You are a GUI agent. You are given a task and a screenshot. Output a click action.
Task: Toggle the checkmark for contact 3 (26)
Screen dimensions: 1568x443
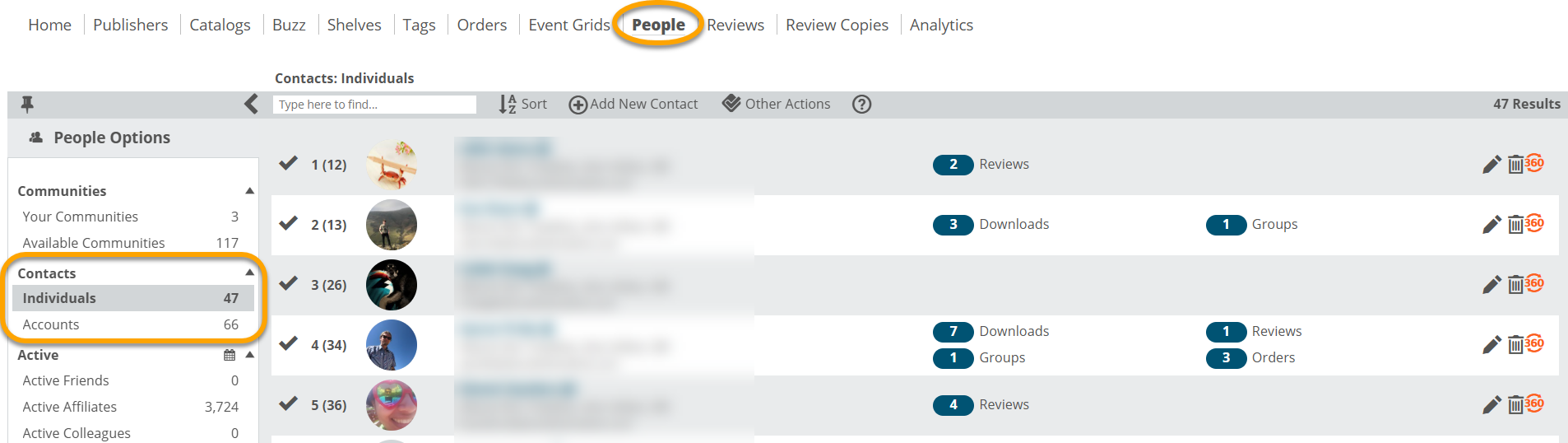click(288, 283)
